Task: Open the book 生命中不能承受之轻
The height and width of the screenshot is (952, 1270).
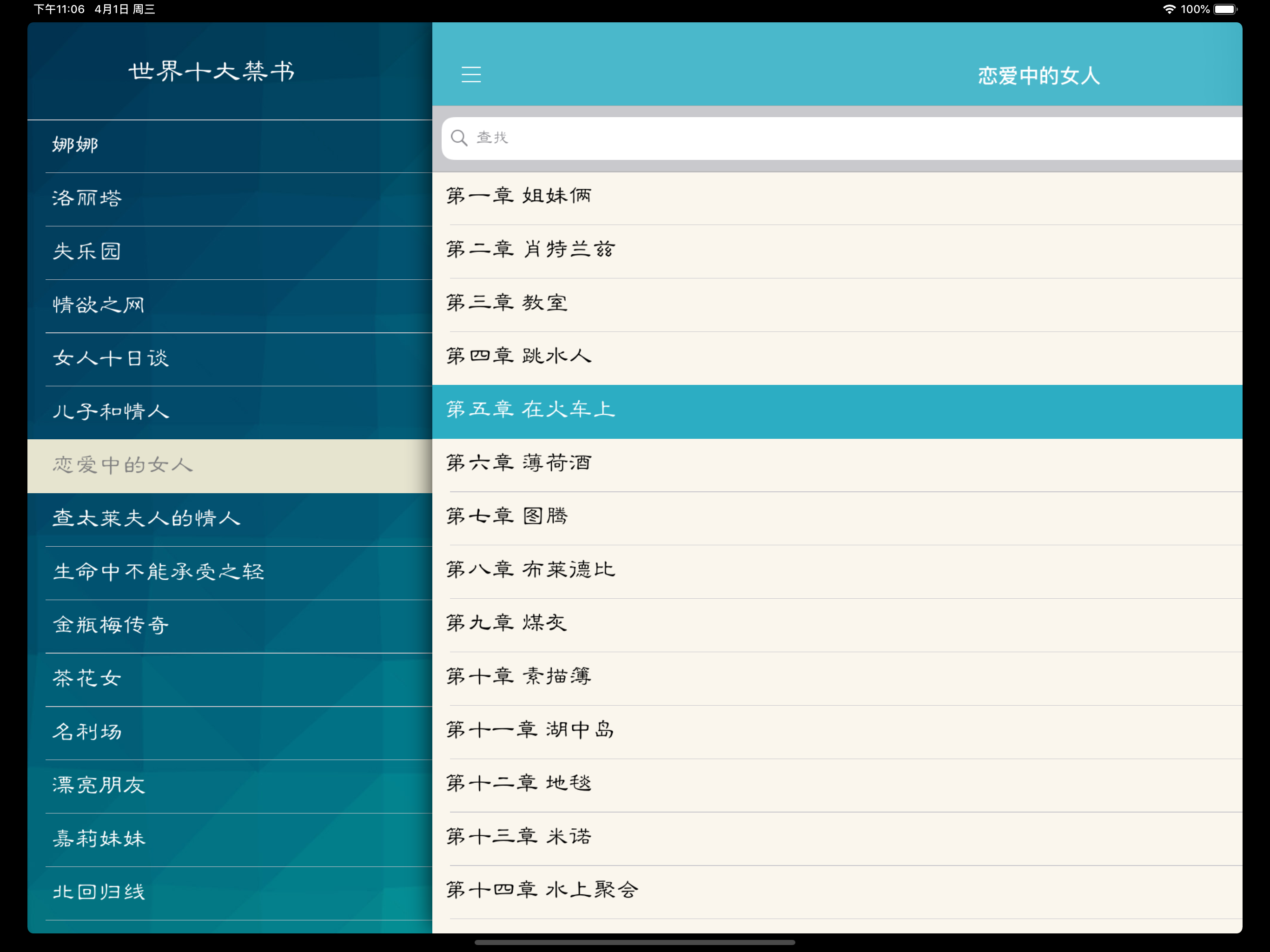Action: pos(230,573)
